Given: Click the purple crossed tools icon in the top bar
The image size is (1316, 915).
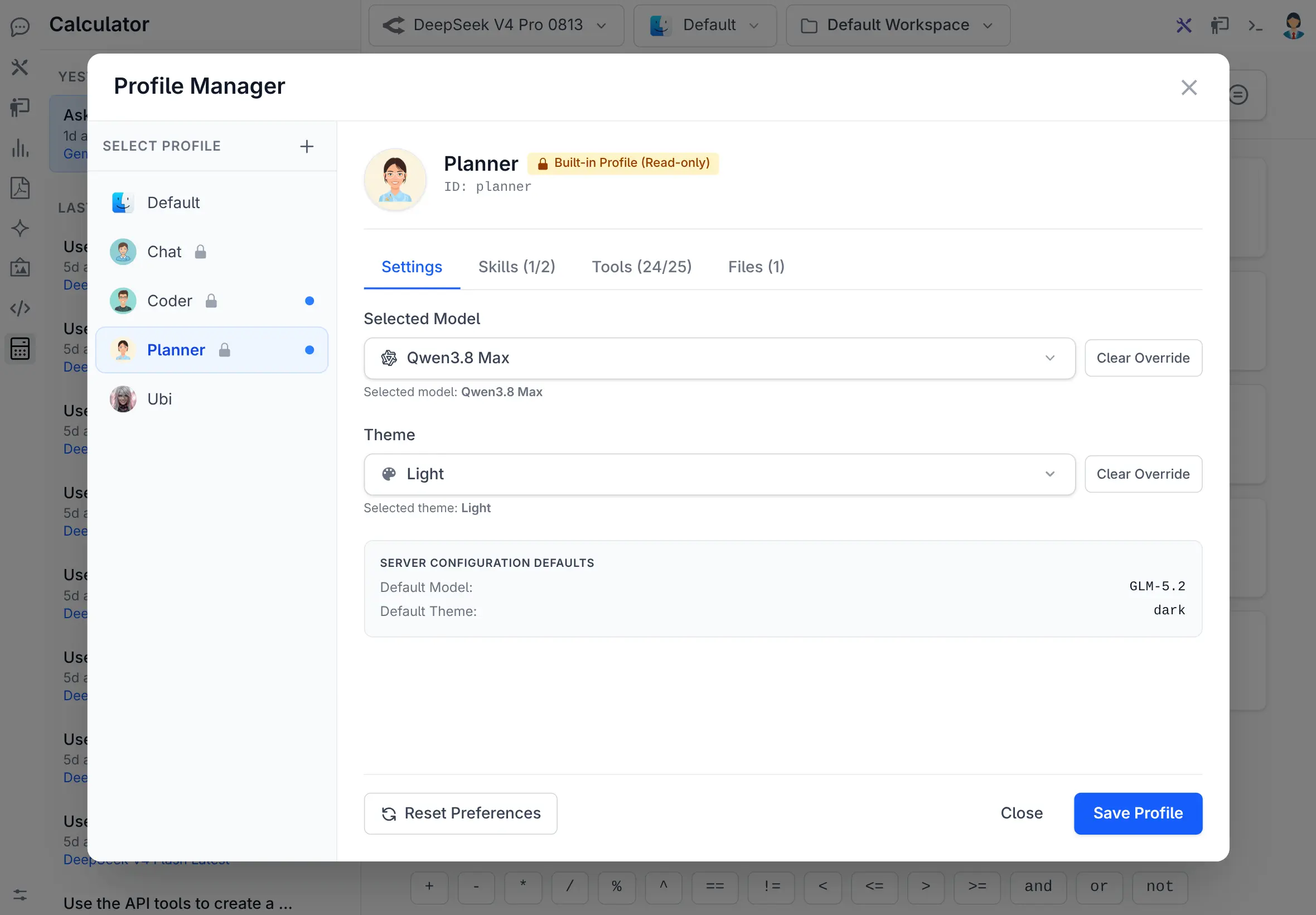Looking at the screenshot, I should 1184,25.
